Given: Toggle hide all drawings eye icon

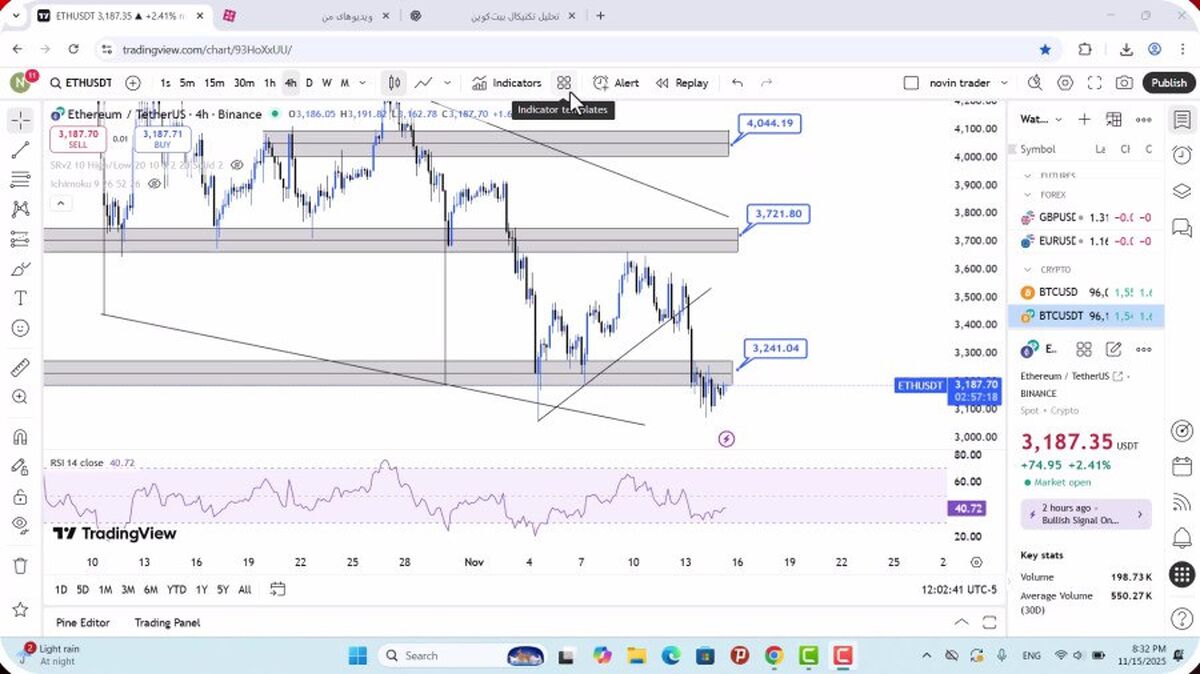Looking at the screenshot, I should 20,525.
